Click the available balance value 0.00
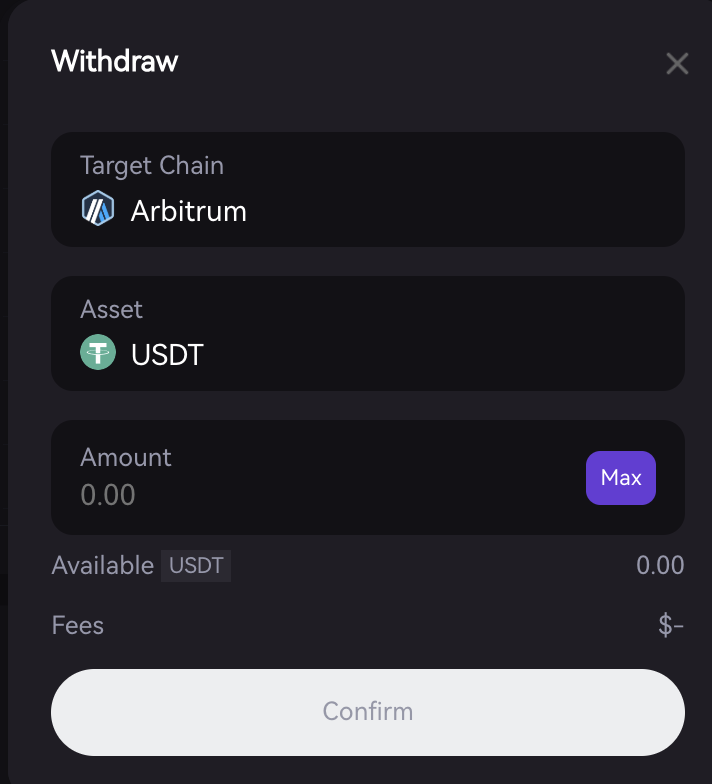Screen dimensions: 712x784 tap(660, 566)
